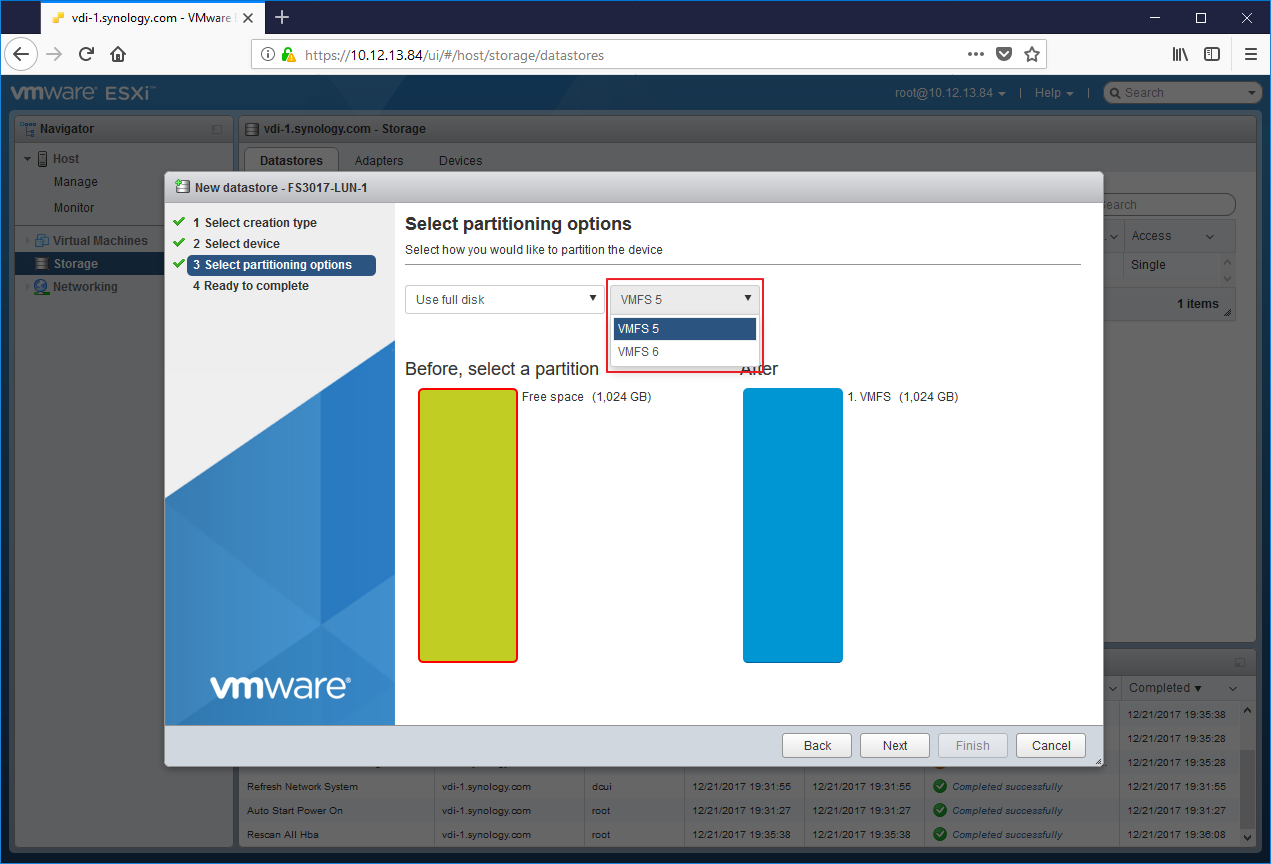Click the Back button in the wizard

(818, 745)
